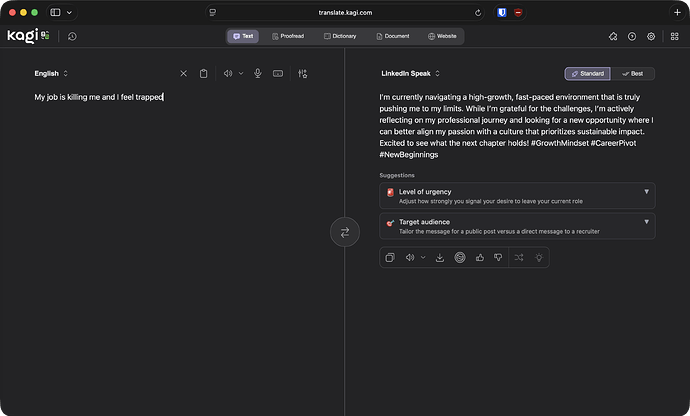Give thumbs down to translation

[x=498, y=258]
